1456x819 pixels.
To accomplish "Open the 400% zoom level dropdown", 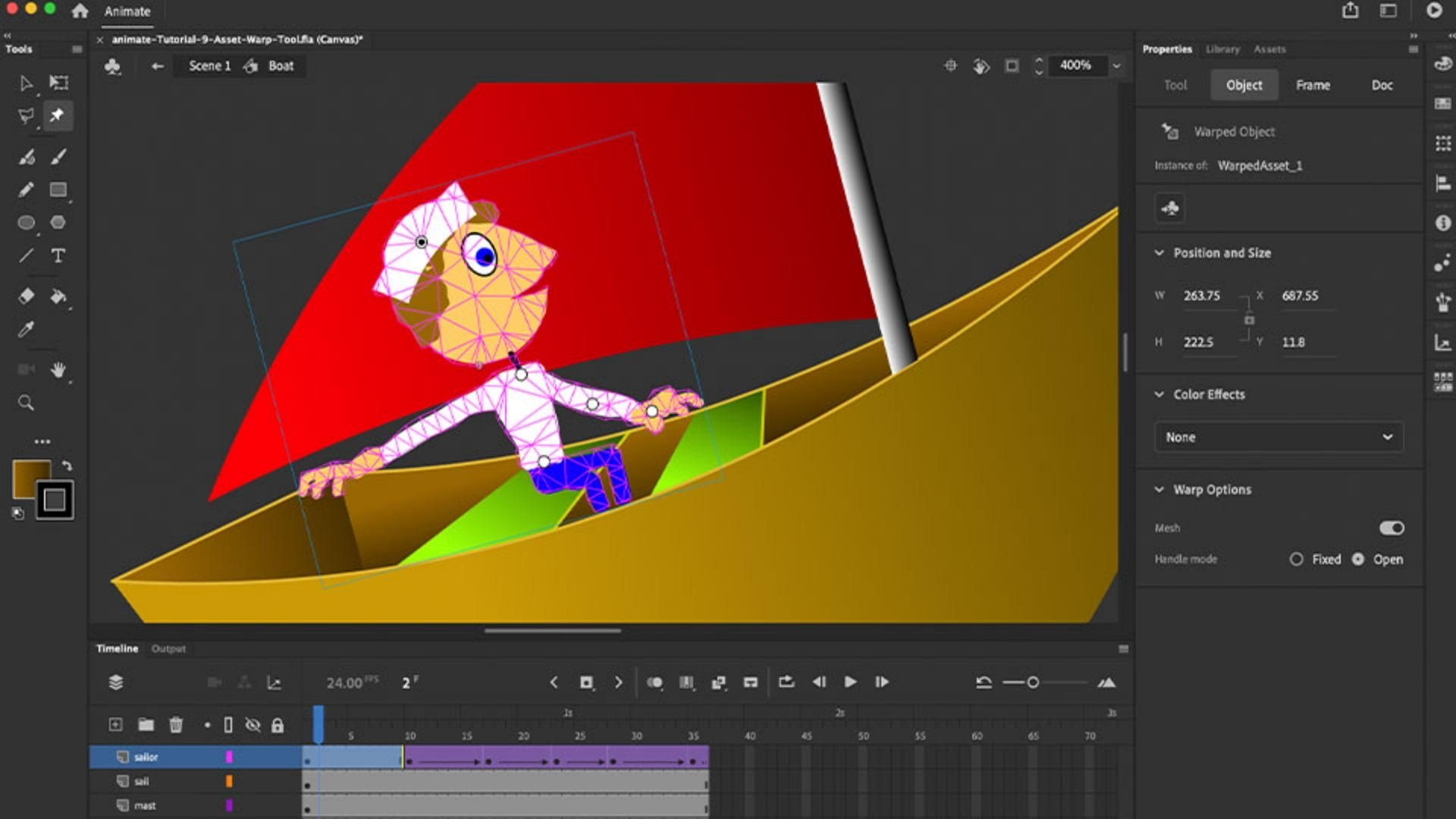I will [1116, 66].
